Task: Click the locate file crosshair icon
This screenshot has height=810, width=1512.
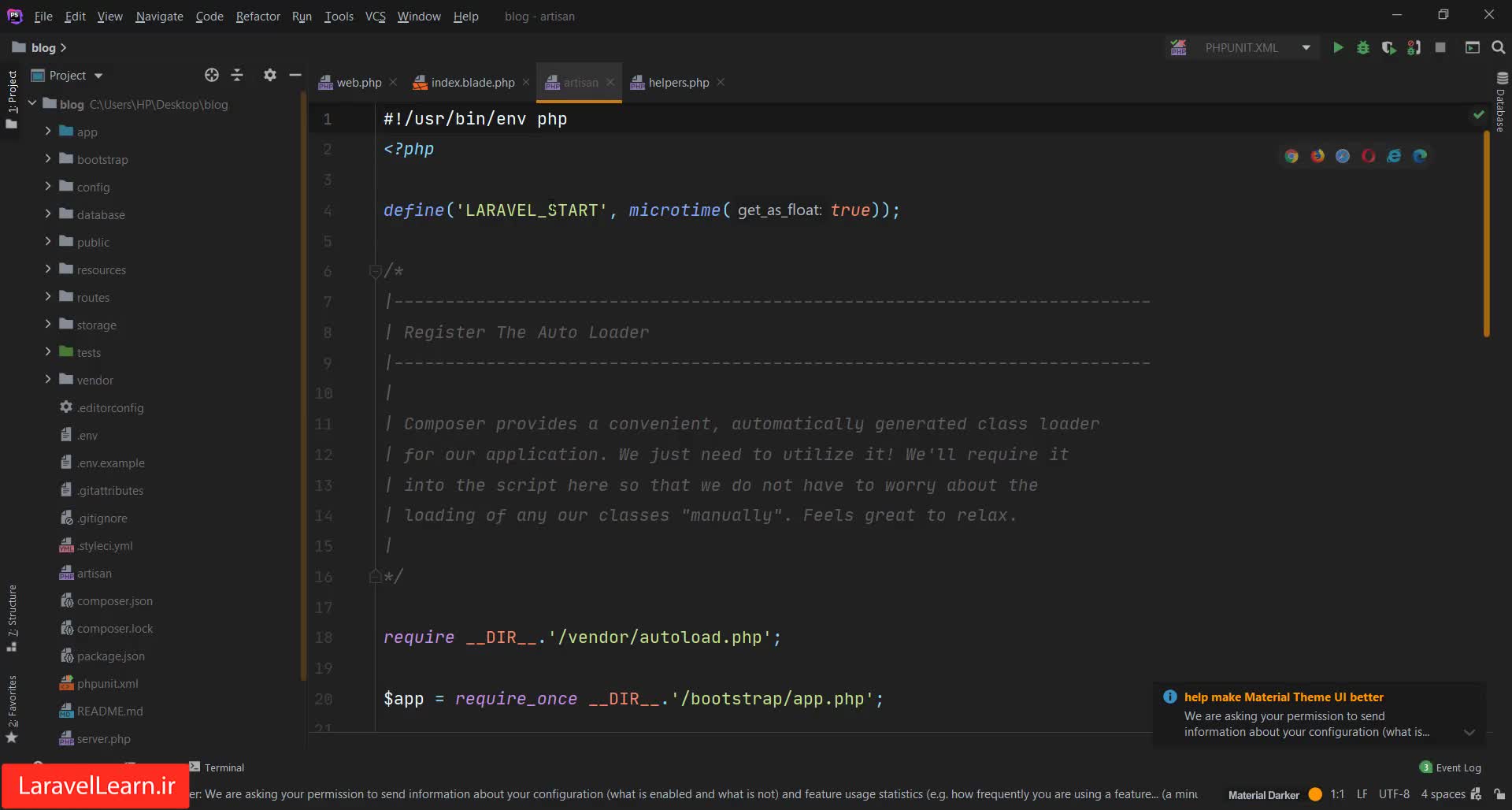Action: 212,75
